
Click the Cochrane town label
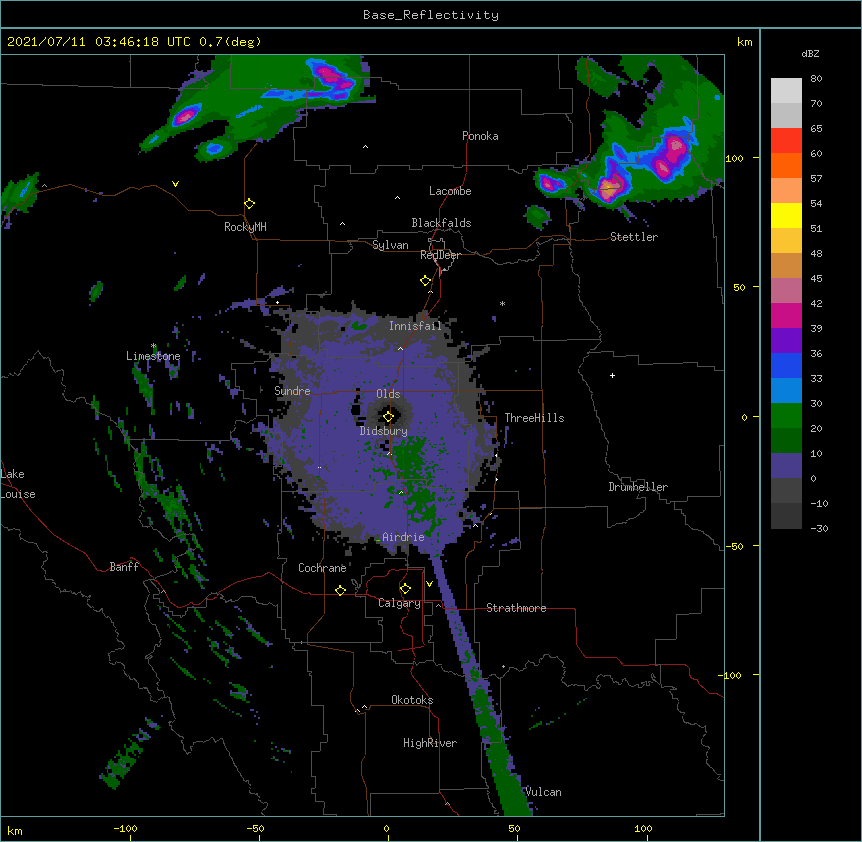[x=322, y=568]
